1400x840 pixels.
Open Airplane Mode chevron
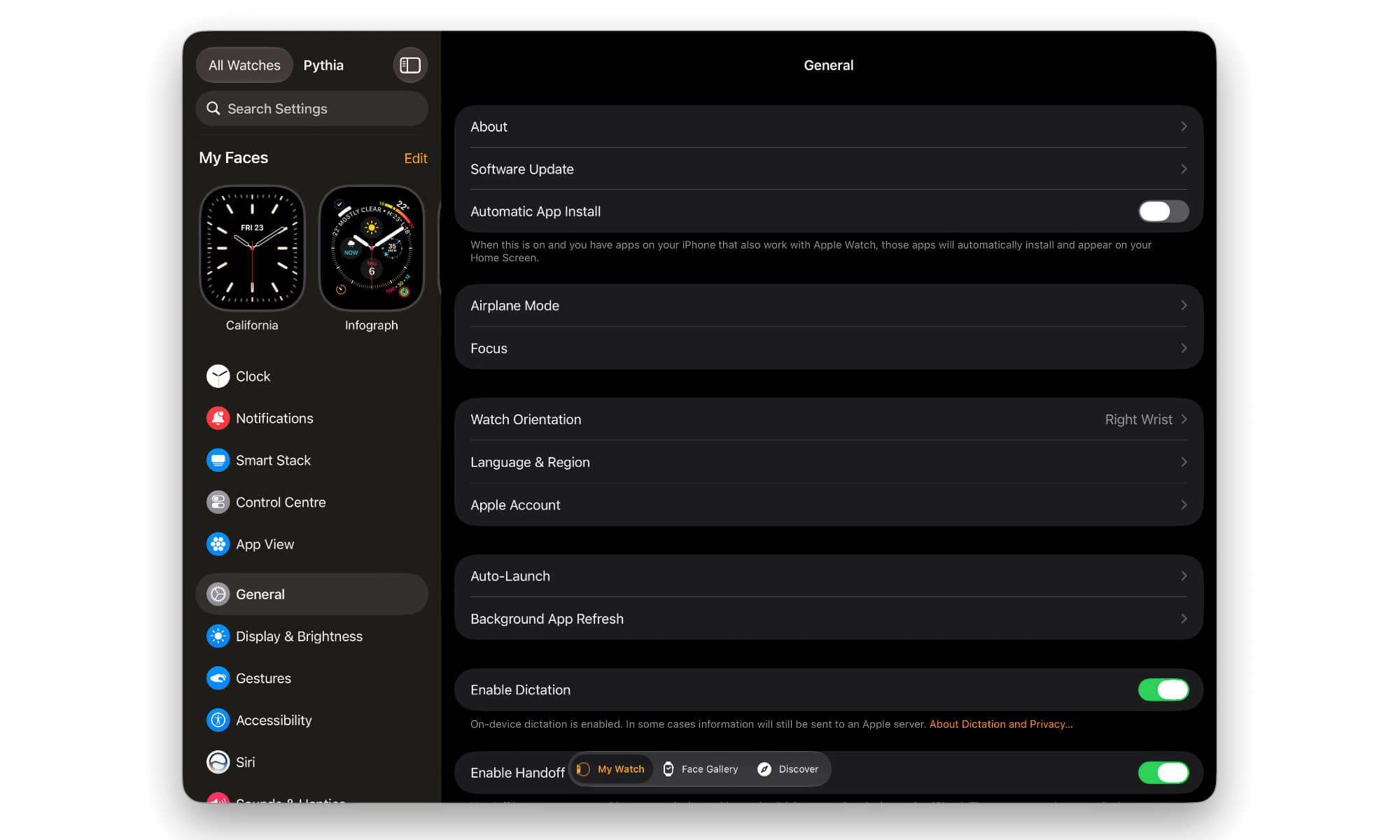(1184, 306)
